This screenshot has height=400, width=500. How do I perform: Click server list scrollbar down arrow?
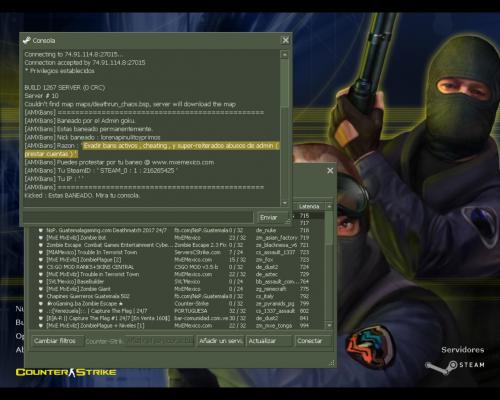coord(329,325)
